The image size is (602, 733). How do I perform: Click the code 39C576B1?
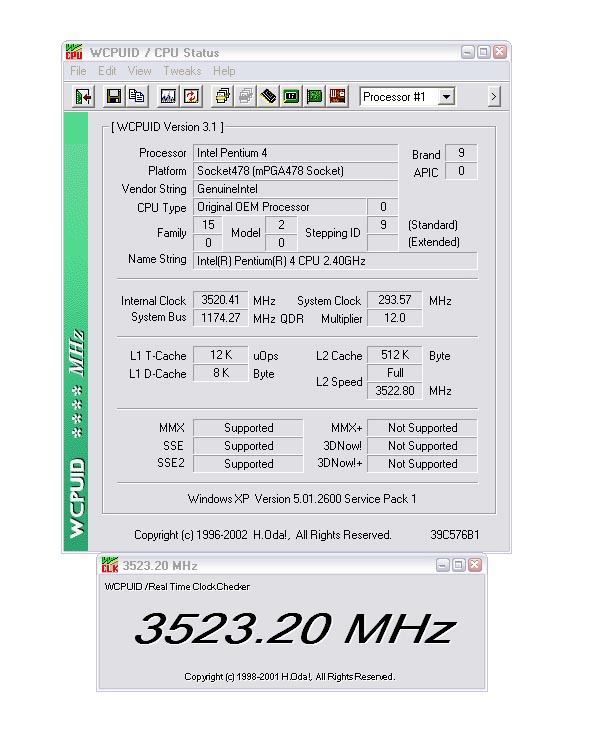click(454, 535)
